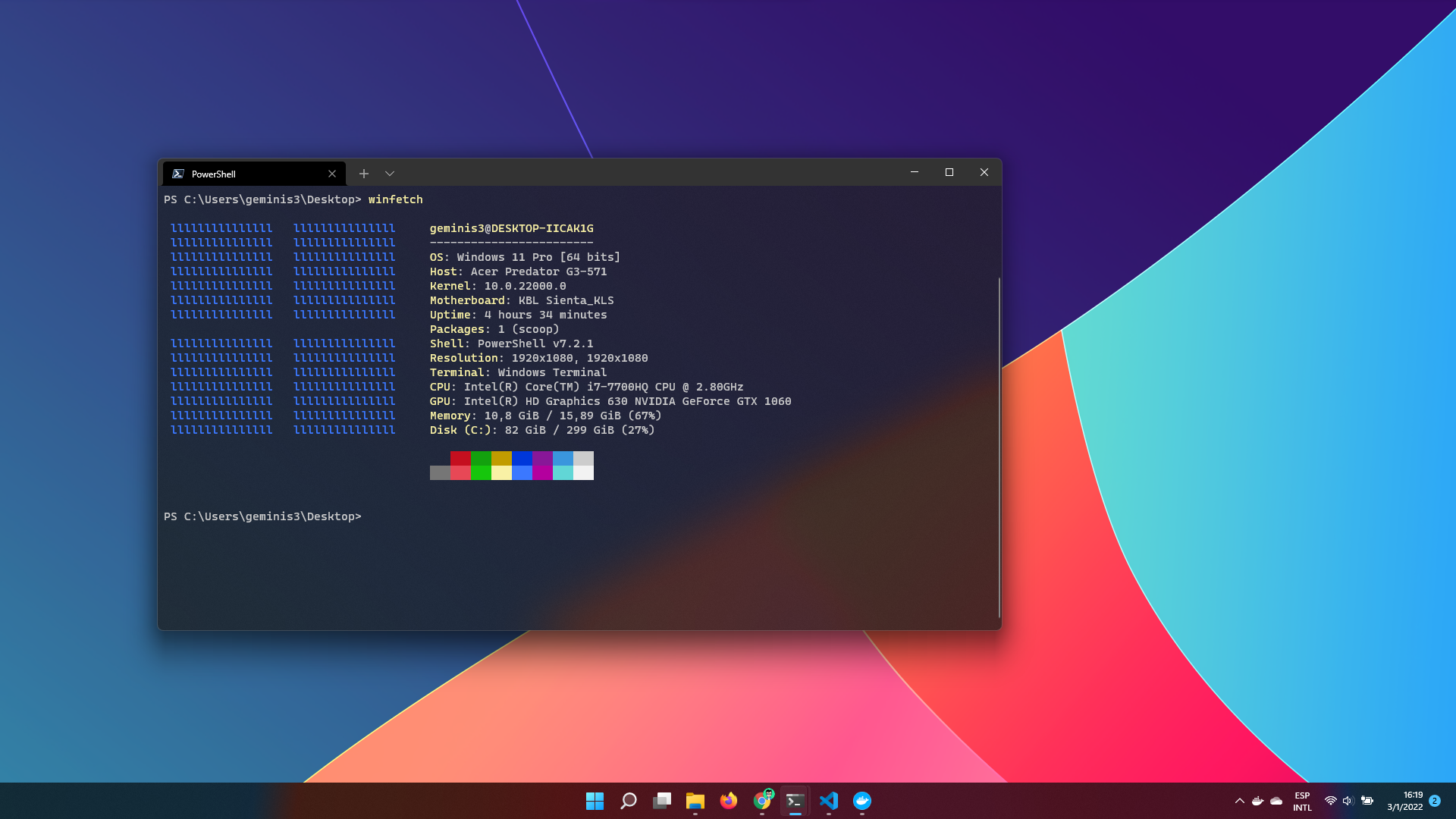
Task: Click the terminal vertical scrollbar
Action: point(999,447)
